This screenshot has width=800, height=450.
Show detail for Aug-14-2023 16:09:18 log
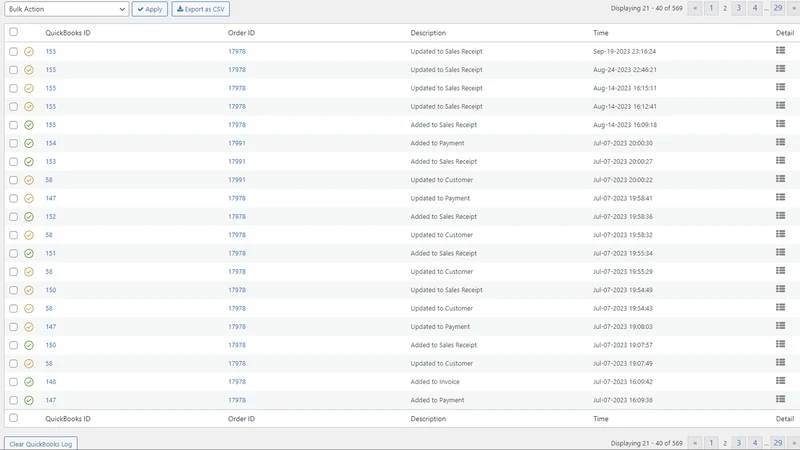(x=780, y=123)
